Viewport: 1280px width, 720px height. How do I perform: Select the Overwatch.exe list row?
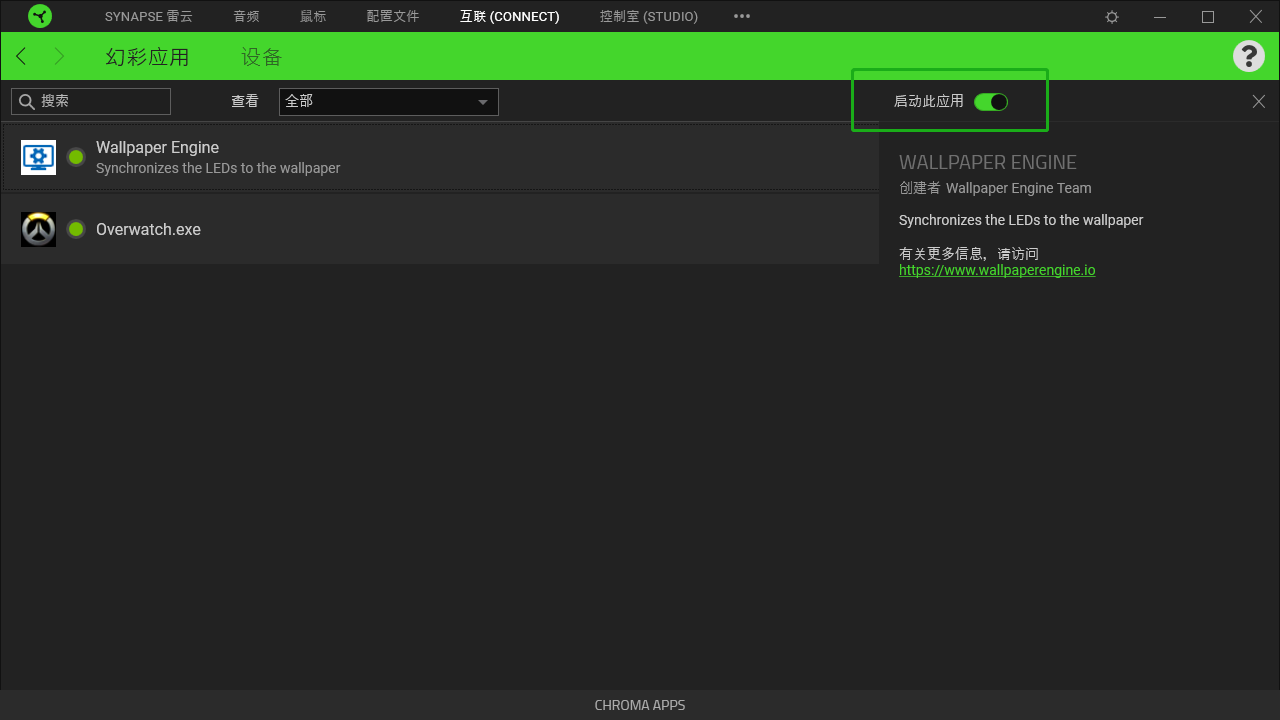point(440,229)
